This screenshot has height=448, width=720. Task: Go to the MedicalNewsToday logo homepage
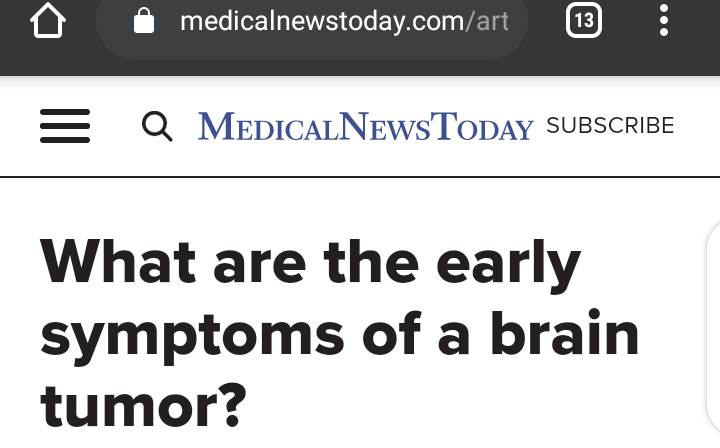(x=366, y=126)
